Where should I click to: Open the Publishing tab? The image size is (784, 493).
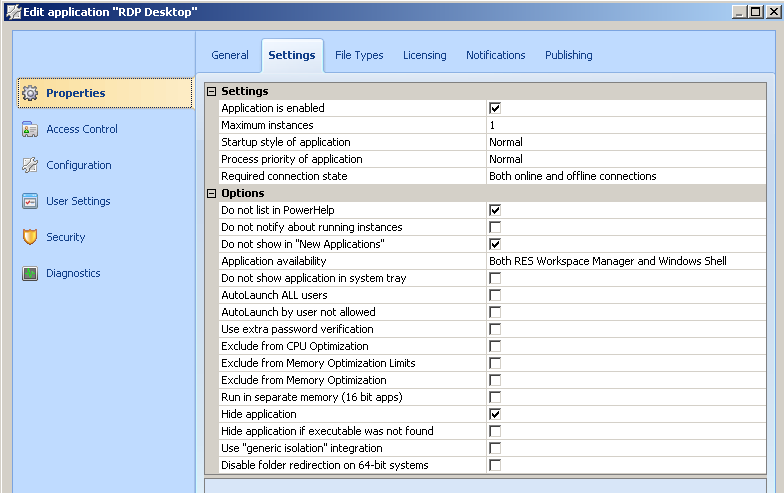(x=568, y=55)
